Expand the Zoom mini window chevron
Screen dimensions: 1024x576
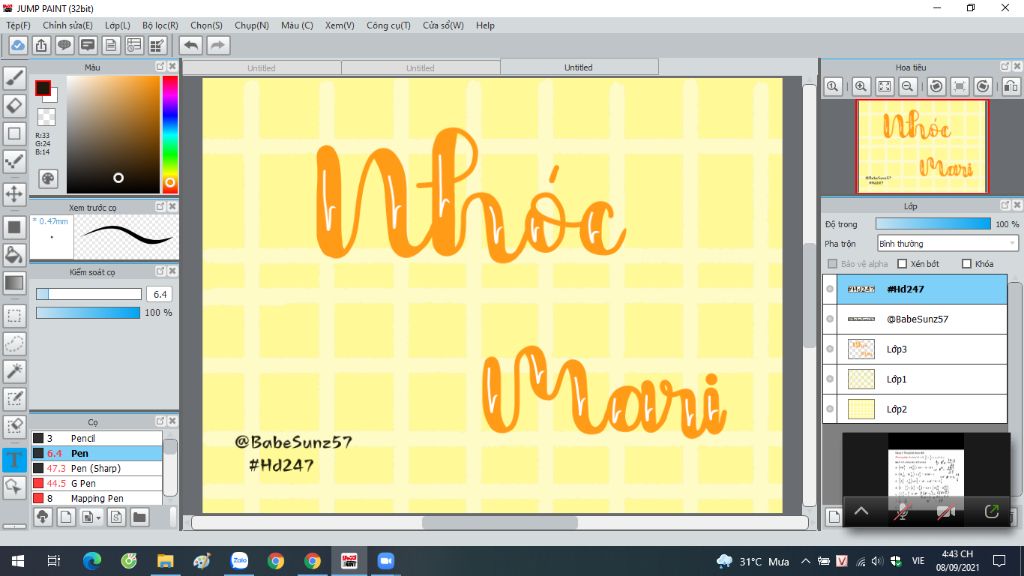click(x=861, y=511)
